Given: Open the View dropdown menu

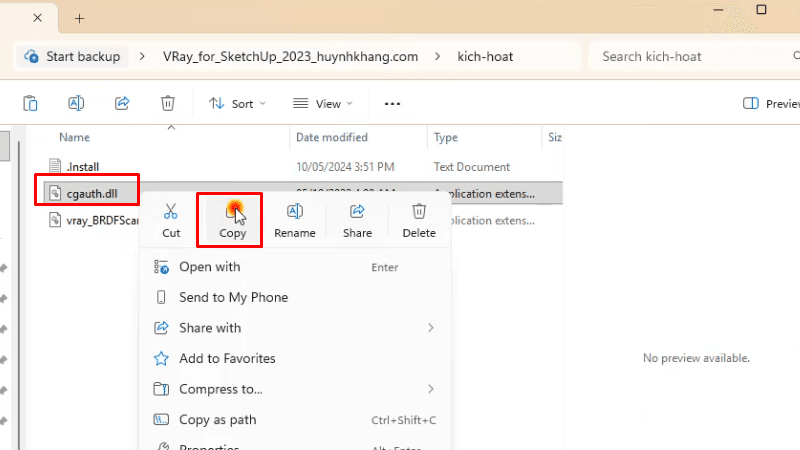Looking at the screenshot, I should 323,103.
